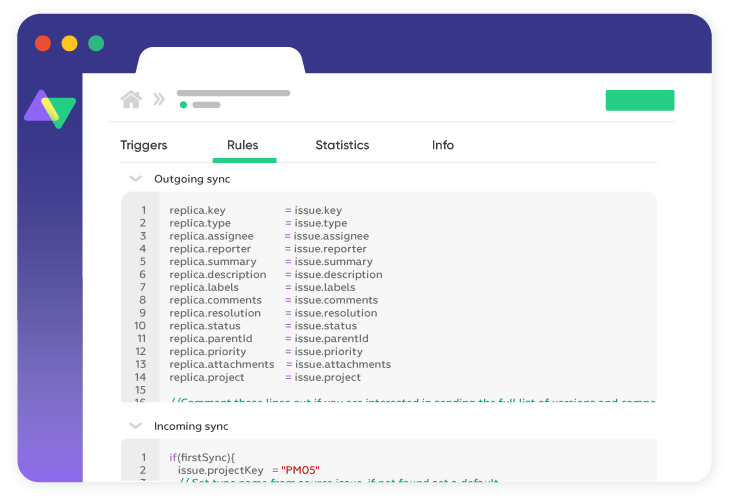Click 'issue.description' on line 6
The height and width of the screenshot is (496, 729).
pos(338,275)
